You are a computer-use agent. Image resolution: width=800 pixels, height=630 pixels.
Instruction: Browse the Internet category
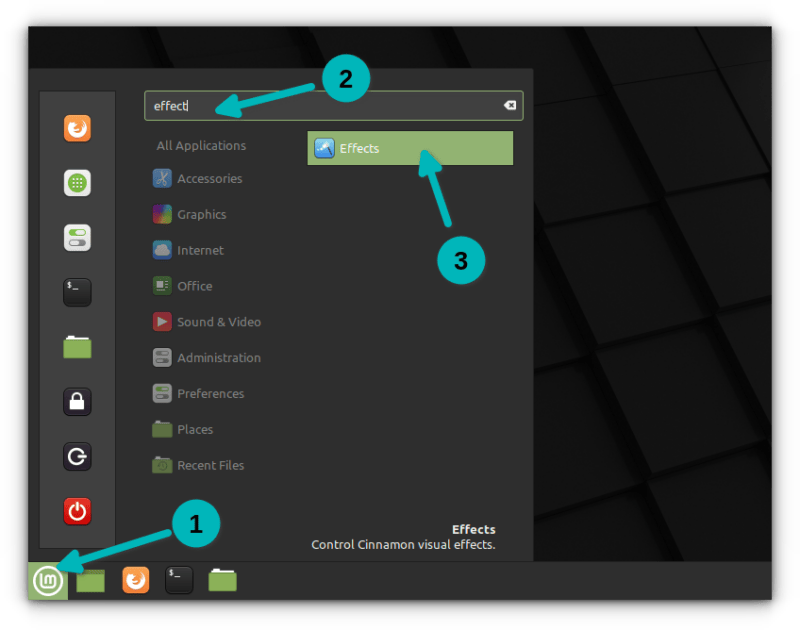click(199, 251)
